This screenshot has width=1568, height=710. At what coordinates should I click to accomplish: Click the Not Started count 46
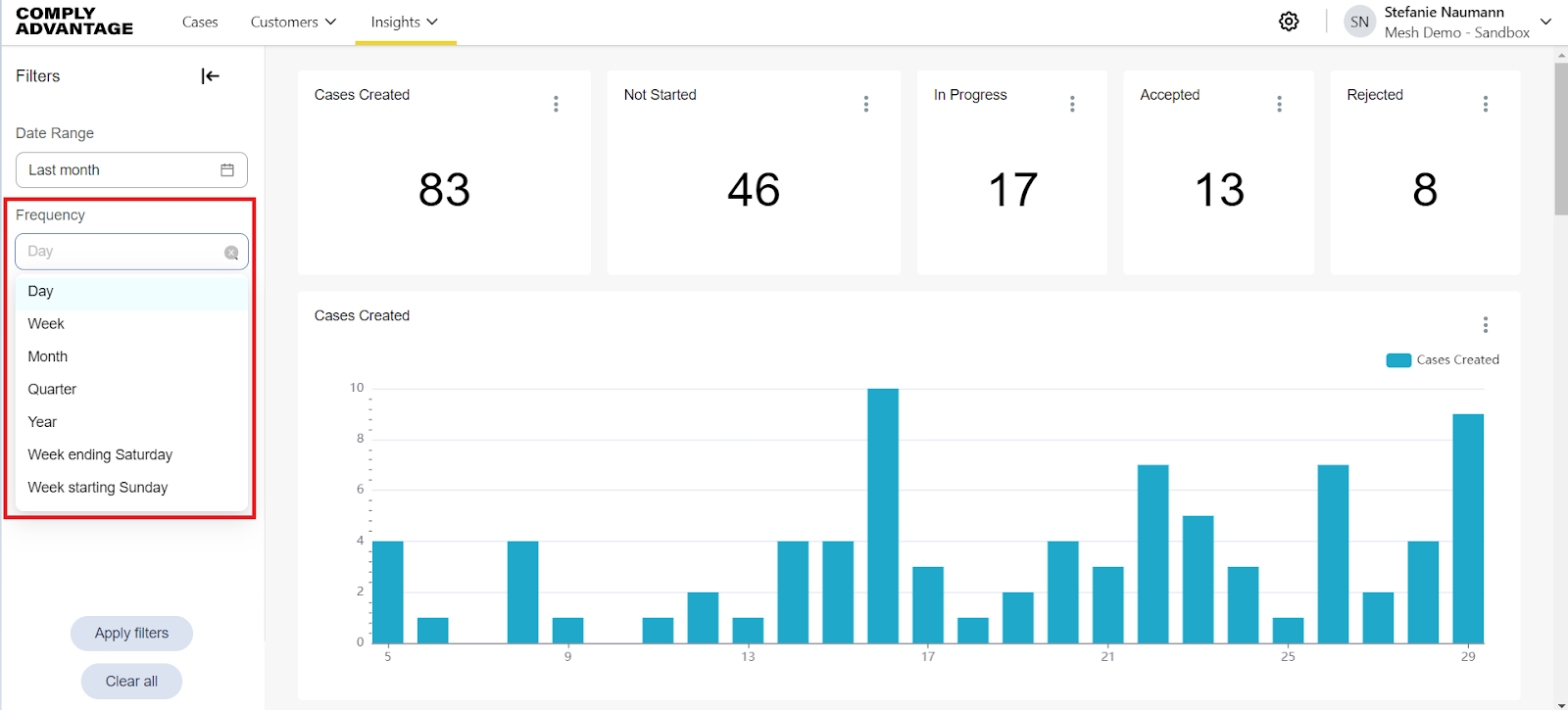click(754, 190)
